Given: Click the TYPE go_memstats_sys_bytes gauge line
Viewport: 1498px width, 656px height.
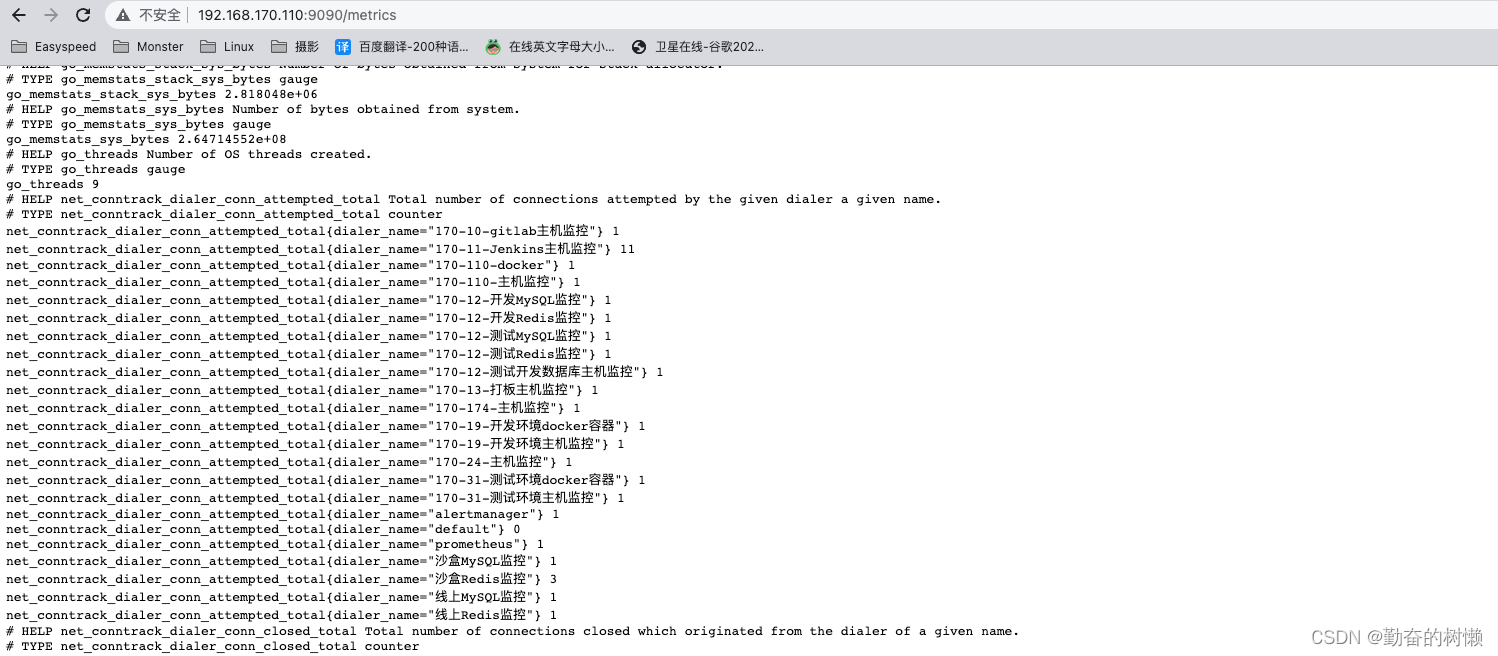Looking at the screenshot, I should (138, 124).
